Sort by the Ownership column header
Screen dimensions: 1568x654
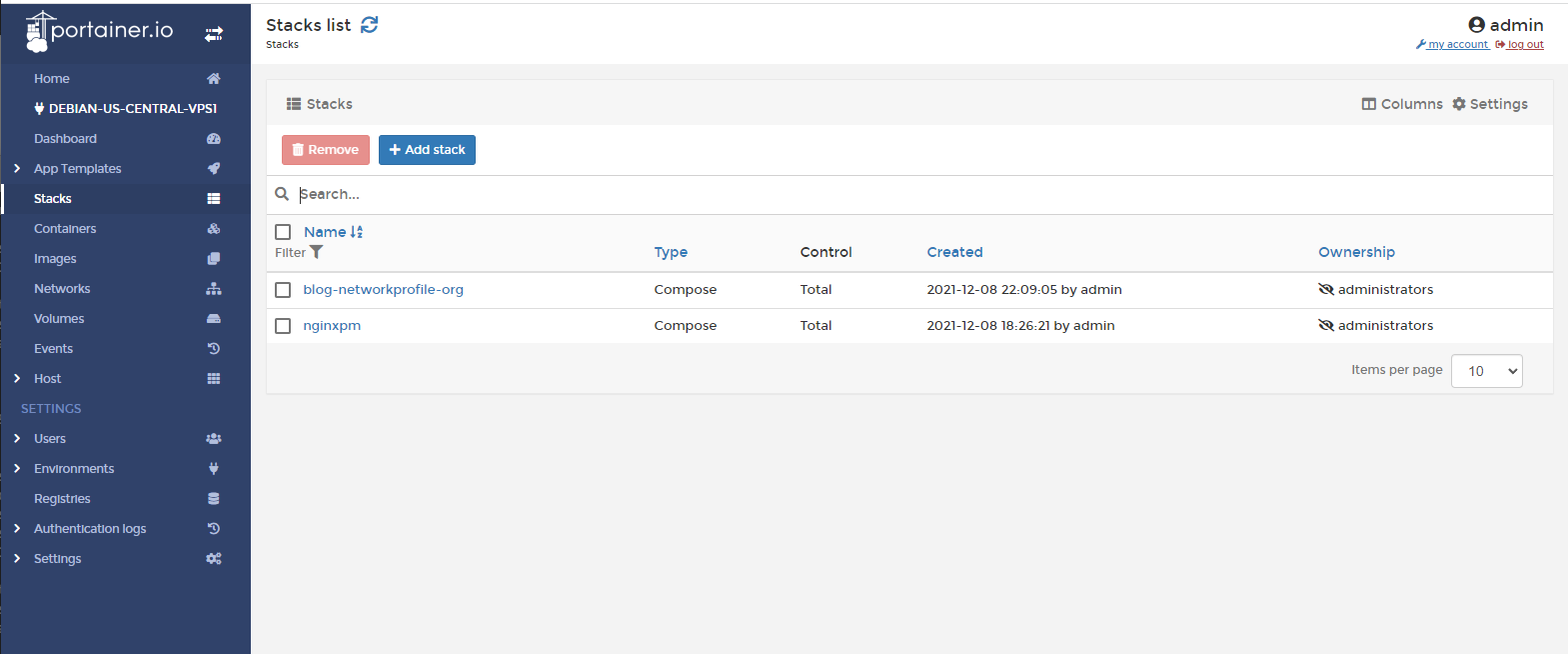click(x=1356, y=252)
